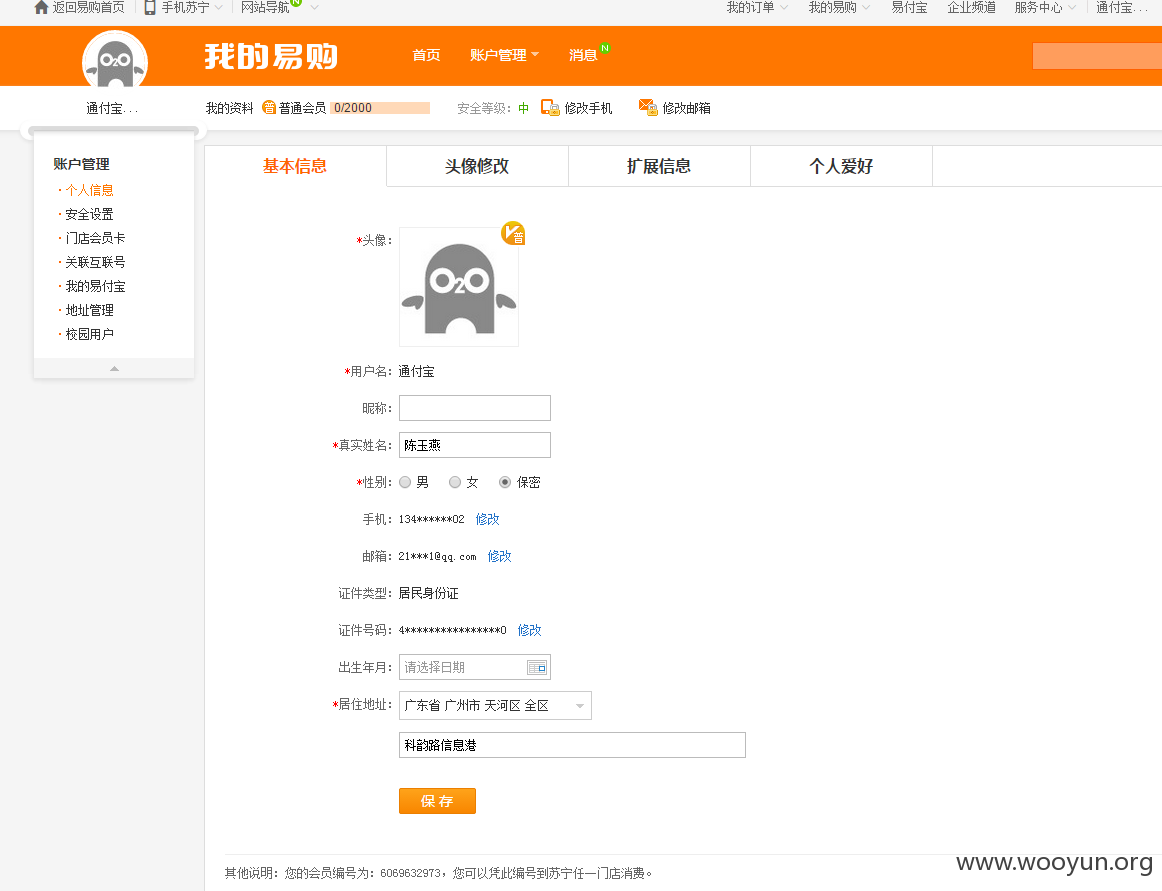
Task: Collapse the sidebar menu using the up arrow
Action: 114,368
